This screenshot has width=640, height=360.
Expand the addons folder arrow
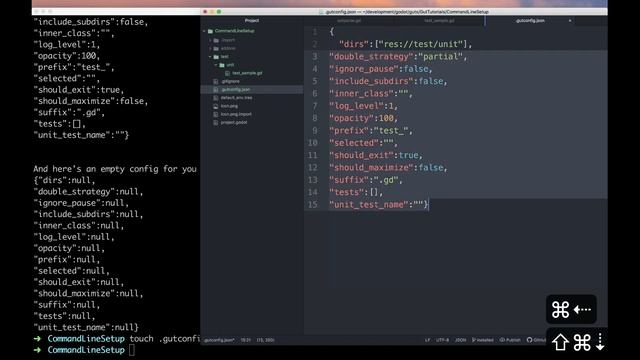(210, 49)
